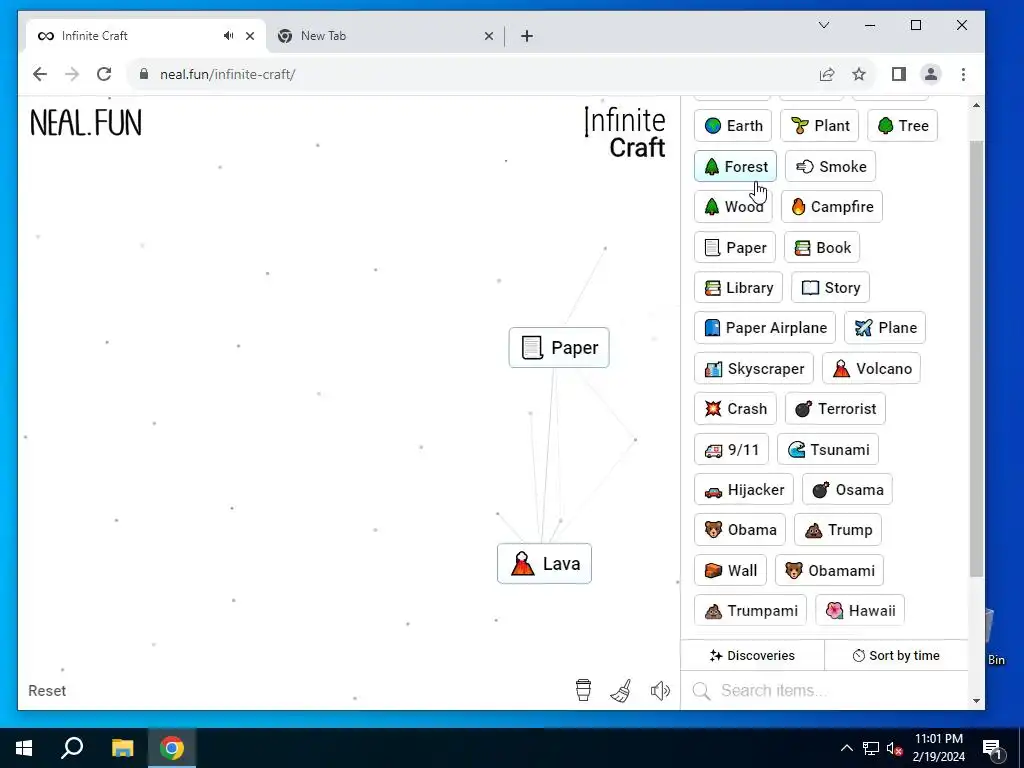The image size is (1024, 768).
Task: Show hidden system tray icons
Action: point(846,748)
